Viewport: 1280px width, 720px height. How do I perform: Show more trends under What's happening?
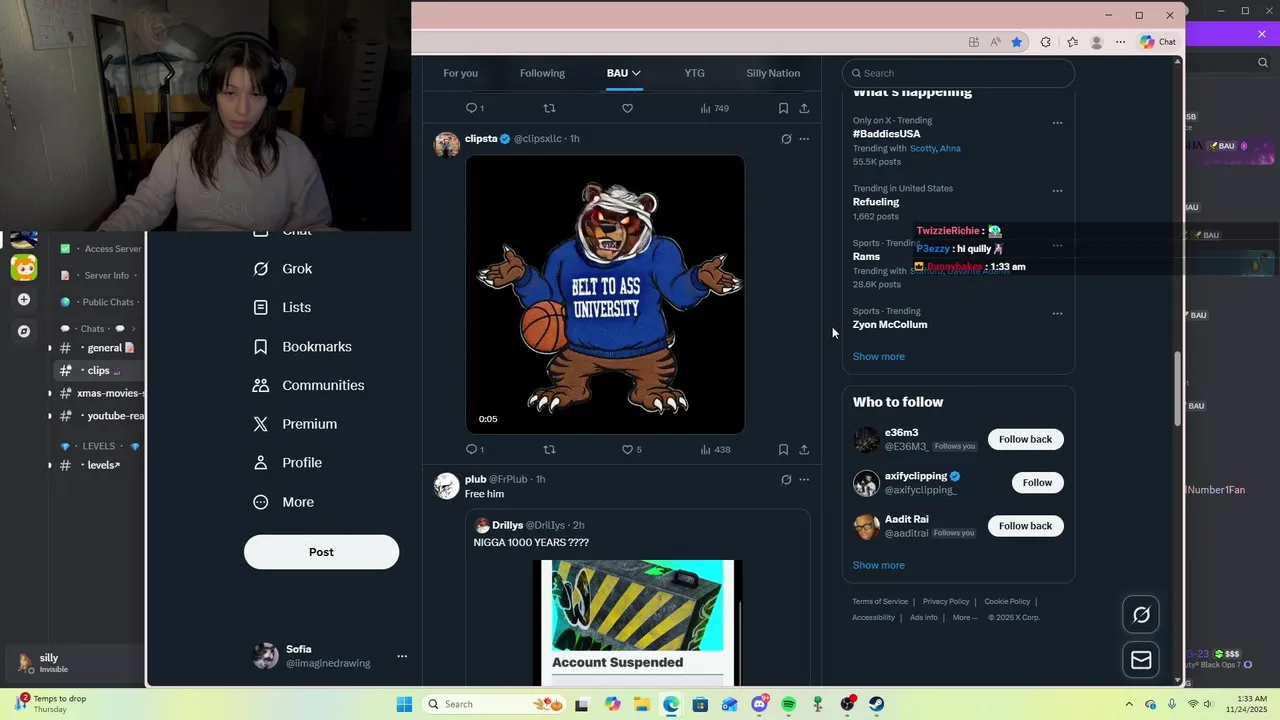pos(878,357)
